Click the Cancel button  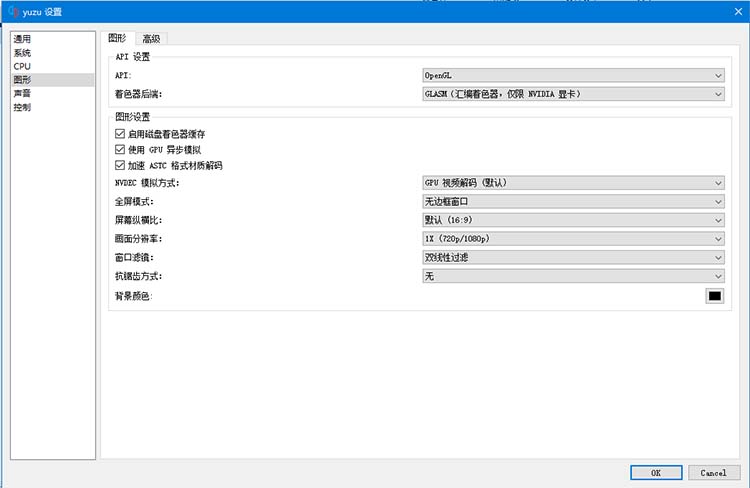coord(713,472)
